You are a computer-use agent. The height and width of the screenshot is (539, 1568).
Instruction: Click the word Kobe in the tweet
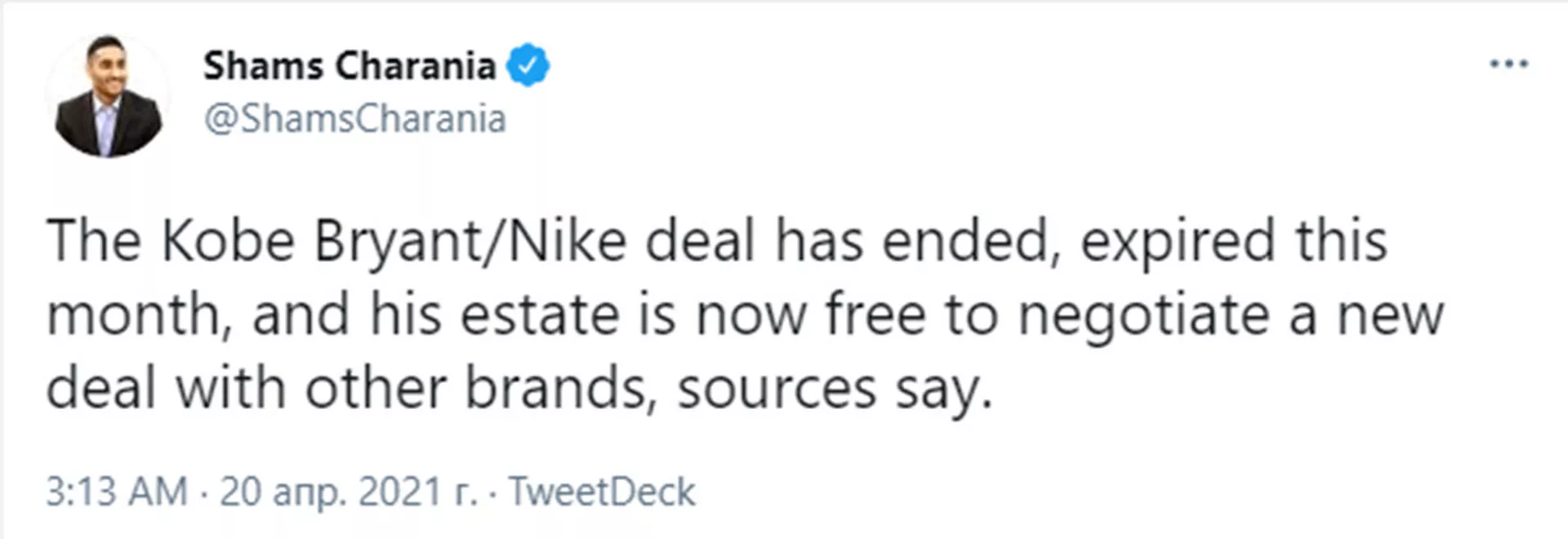pyautogui.click(x=228, y=242)
